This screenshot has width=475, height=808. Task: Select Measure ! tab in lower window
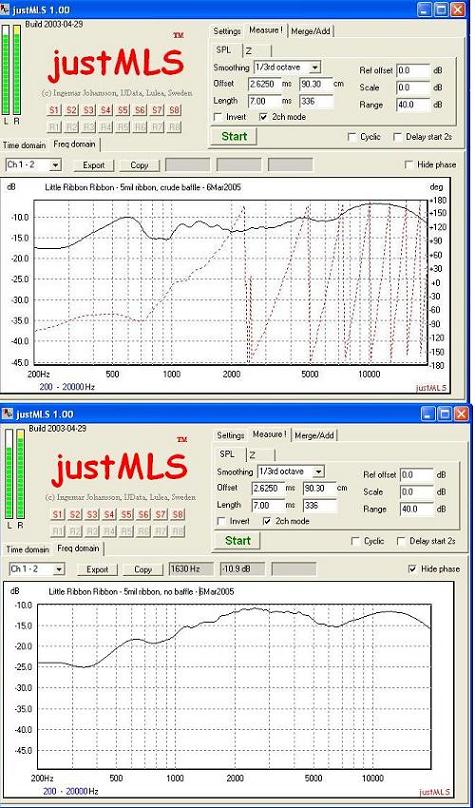point(269,434)
